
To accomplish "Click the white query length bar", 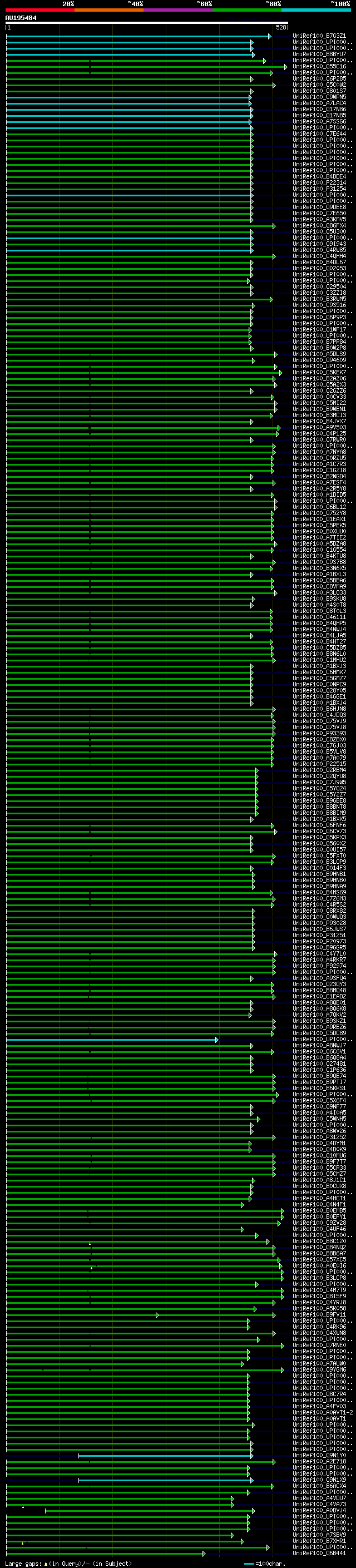I will (147, 22).
